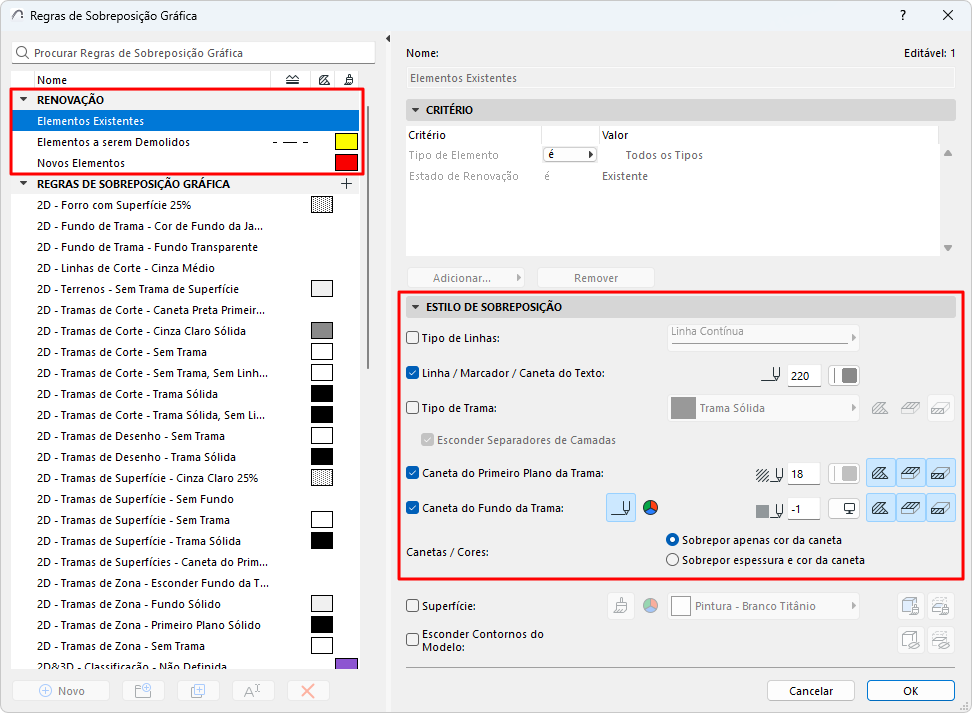The width and height of the screenshot is (972, 713).
Task: Select the Novos Elementos rule
Action: pos(81,163)
